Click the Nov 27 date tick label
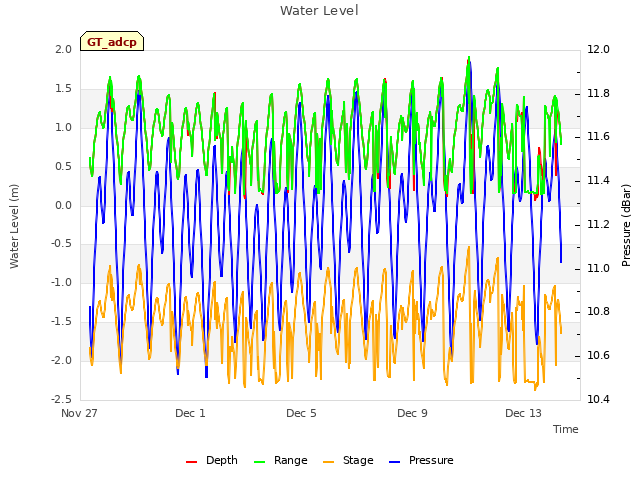The height and width of the screenshot is (480, 640). click(79, 413)
